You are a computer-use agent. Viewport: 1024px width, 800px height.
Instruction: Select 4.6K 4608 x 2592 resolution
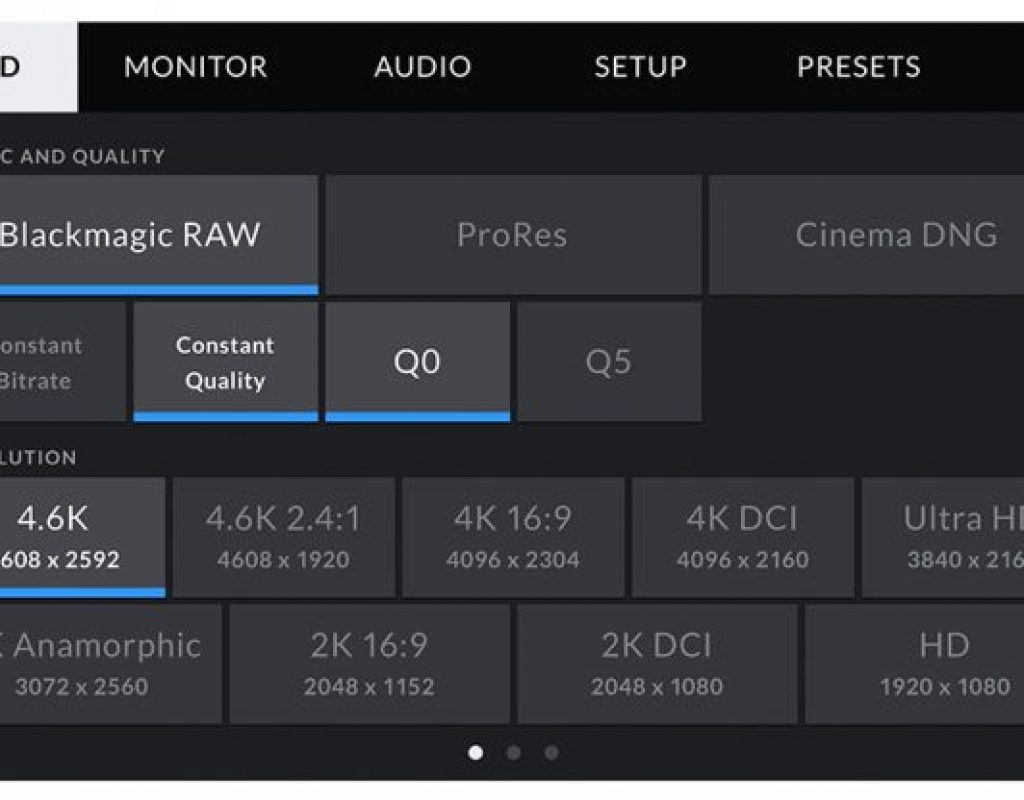click(x=82, y=537)
